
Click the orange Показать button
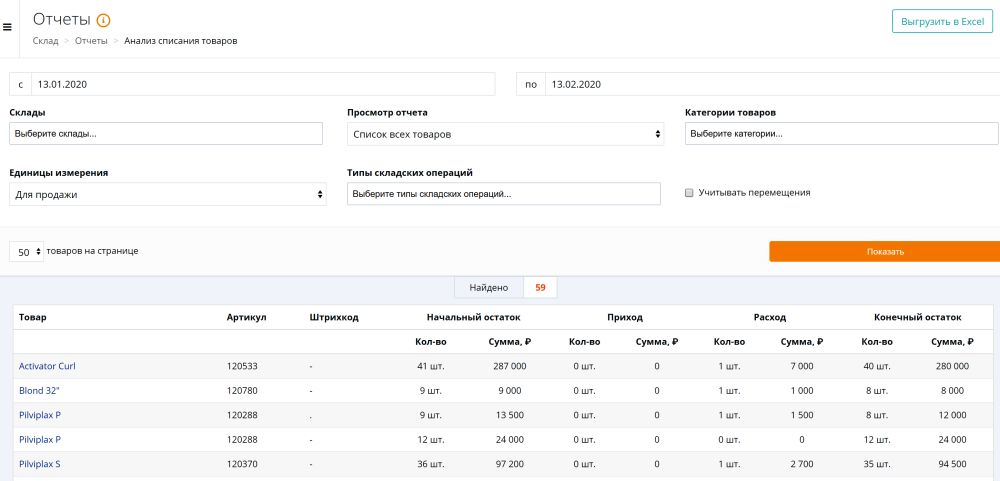coord(885,251)
